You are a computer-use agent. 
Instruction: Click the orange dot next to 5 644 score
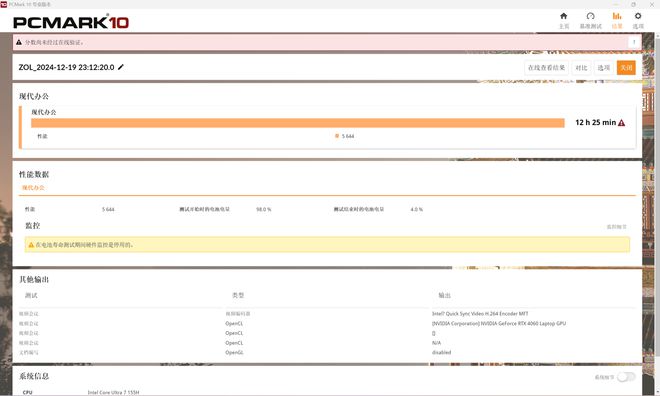tap(337, 136)
